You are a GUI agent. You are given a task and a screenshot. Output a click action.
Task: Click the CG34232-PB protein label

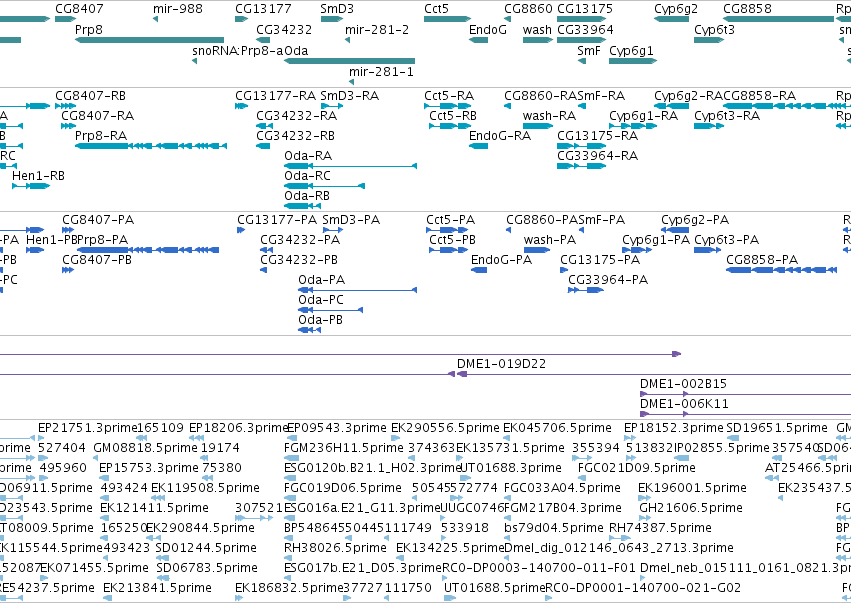click(299, 259)
